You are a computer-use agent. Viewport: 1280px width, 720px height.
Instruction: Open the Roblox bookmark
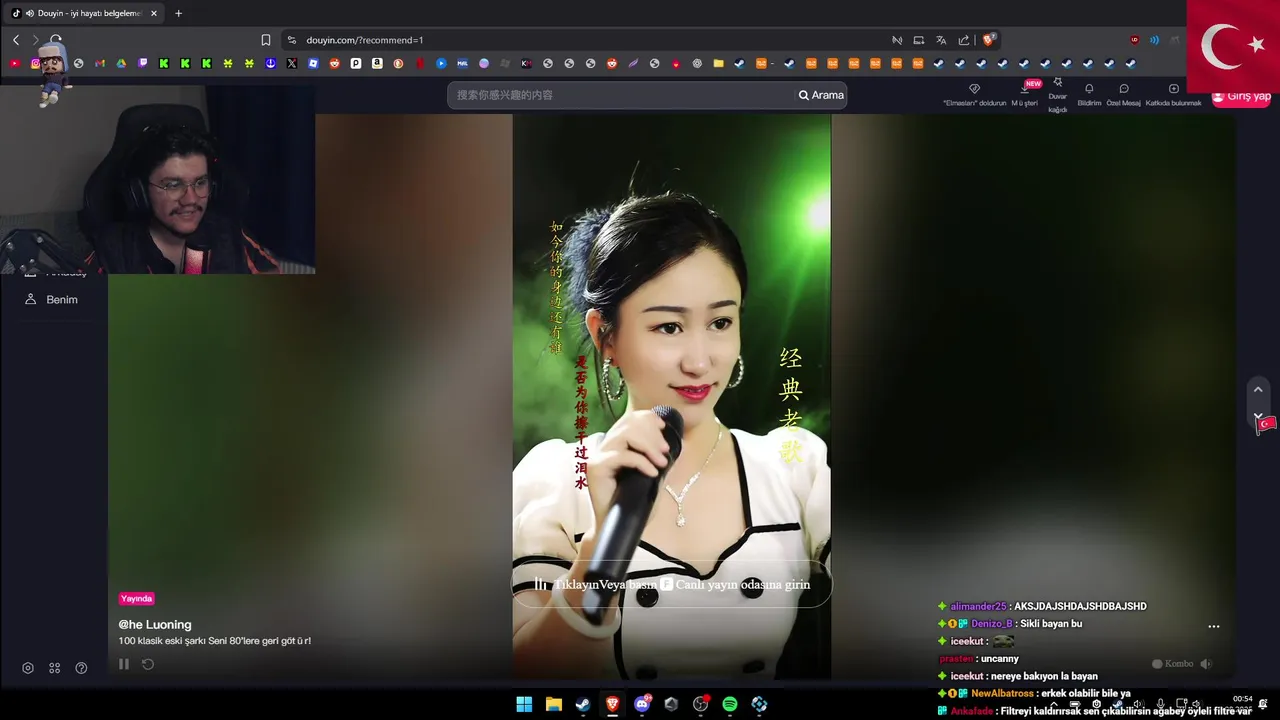click(x=313, y=63)
